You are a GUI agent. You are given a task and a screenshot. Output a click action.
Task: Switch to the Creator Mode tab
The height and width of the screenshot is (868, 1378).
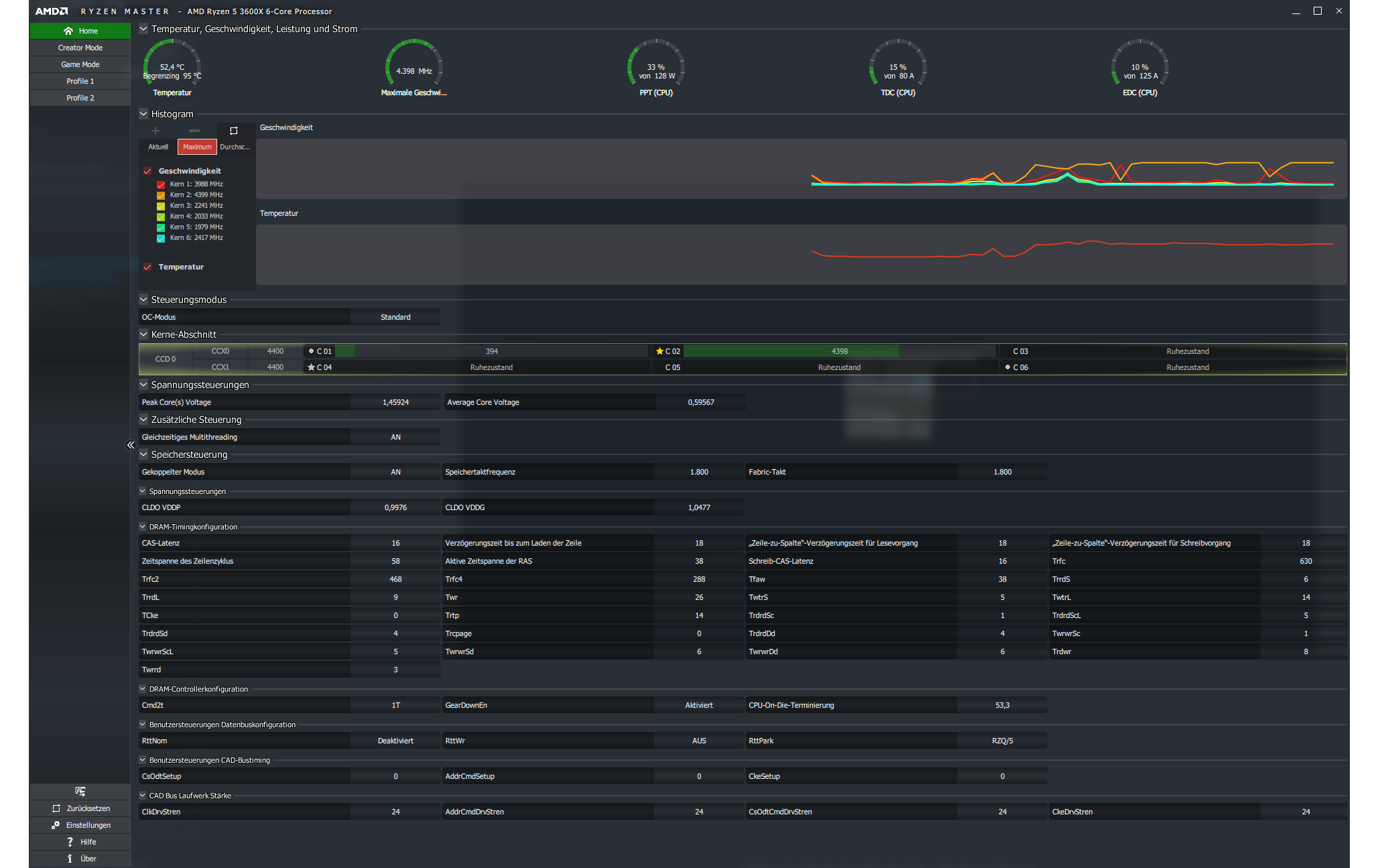[x=80, y=48]
